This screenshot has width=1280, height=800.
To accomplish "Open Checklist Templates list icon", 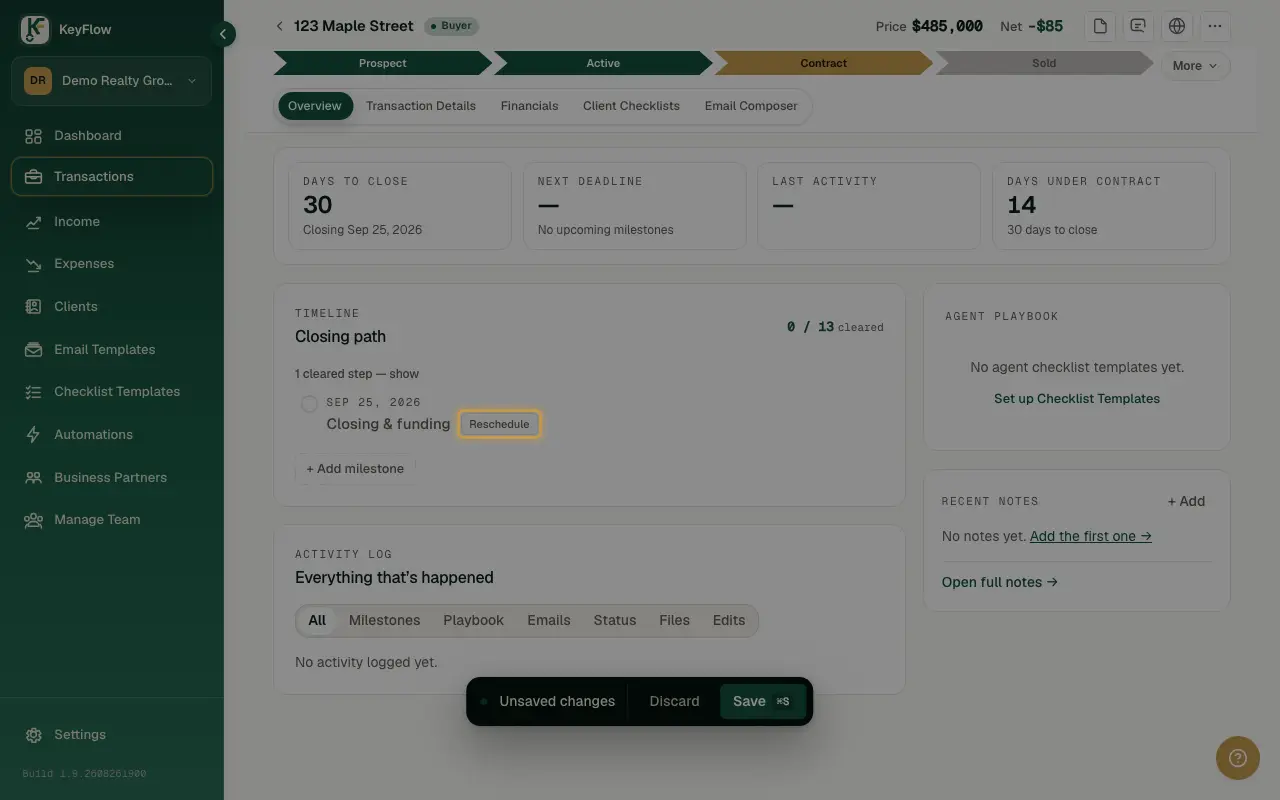I will point(33,392).
